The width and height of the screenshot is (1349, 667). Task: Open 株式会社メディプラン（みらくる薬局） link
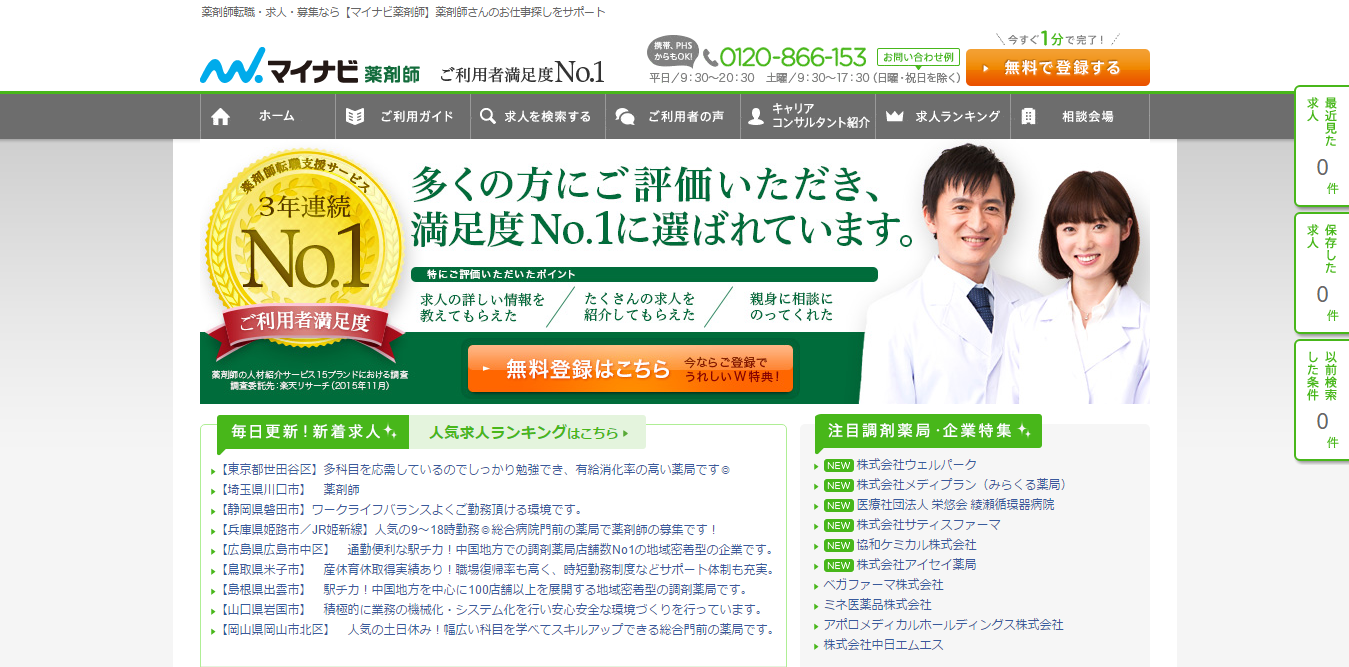[962, 485]
